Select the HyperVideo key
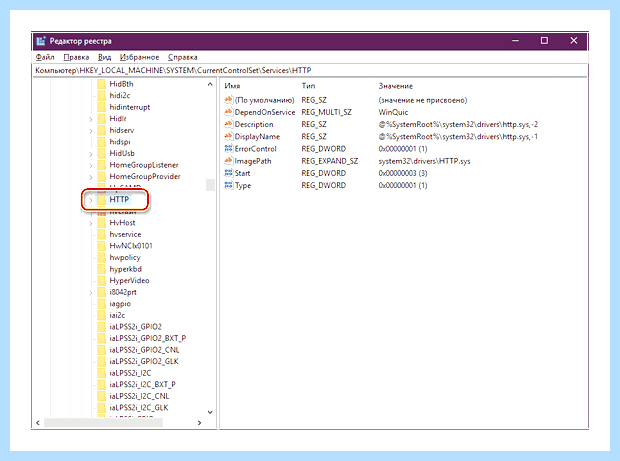 pos(129,280)
